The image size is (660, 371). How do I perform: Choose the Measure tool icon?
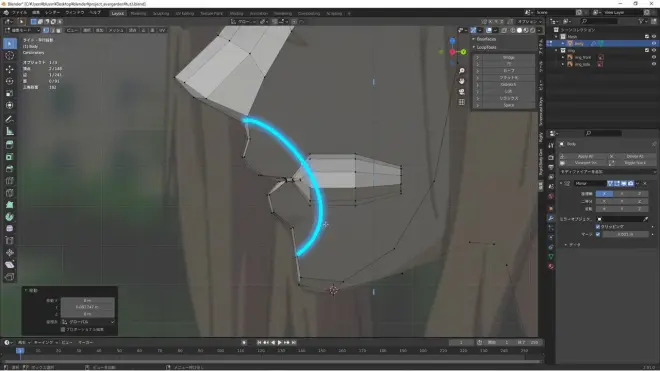[x=10, y=131]
